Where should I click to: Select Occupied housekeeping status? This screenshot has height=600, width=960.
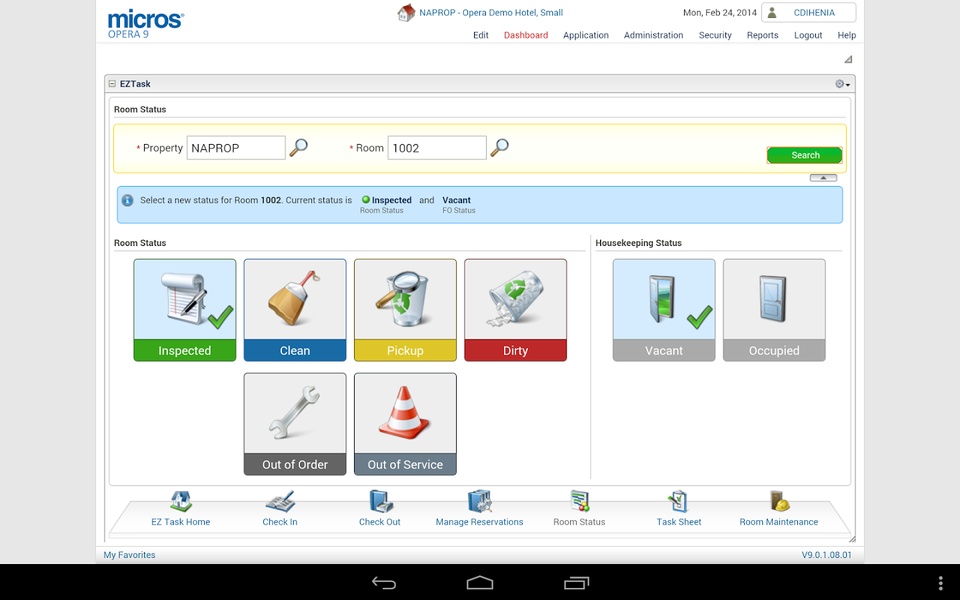[x=774, y=310]
